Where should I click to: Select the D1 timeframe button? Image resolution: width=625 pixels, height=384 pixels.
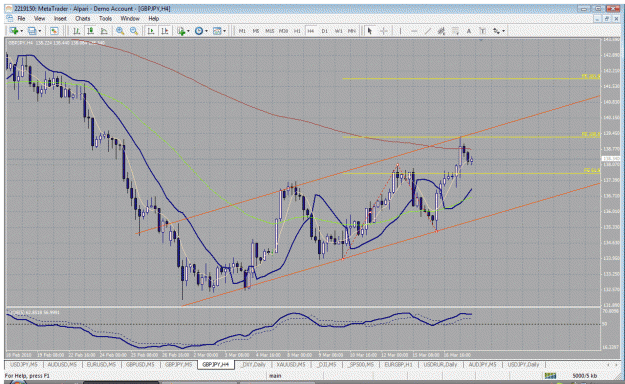pyautogui.click(x=325, y=31)
